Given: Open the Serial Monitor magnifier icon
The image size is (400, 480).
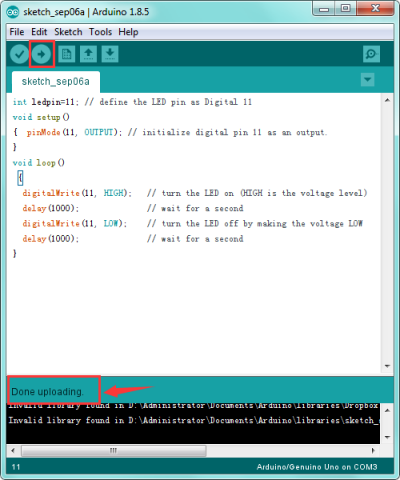Looking at the screenshot, I should tap(371, 54).
